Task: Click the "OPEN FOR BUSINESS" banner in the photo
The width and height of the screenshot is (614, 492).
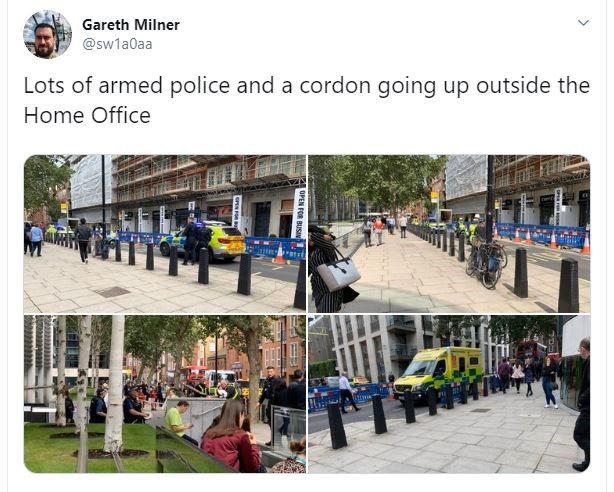Action: pos(300,213)
